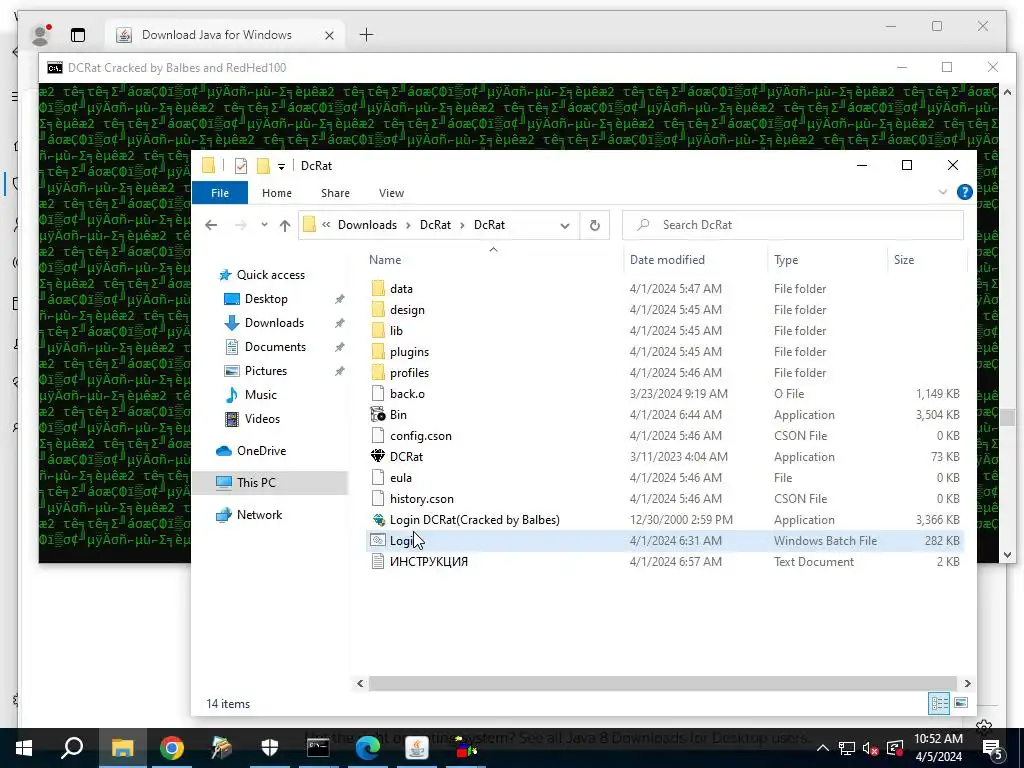Click the Bin application icon

378,414
